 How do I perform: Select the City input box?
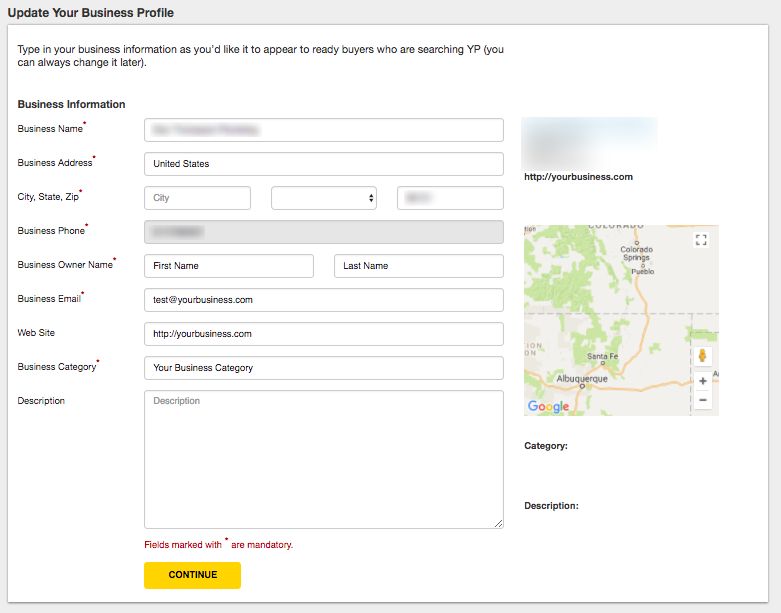pyautogui.click(x=197, y=198)
